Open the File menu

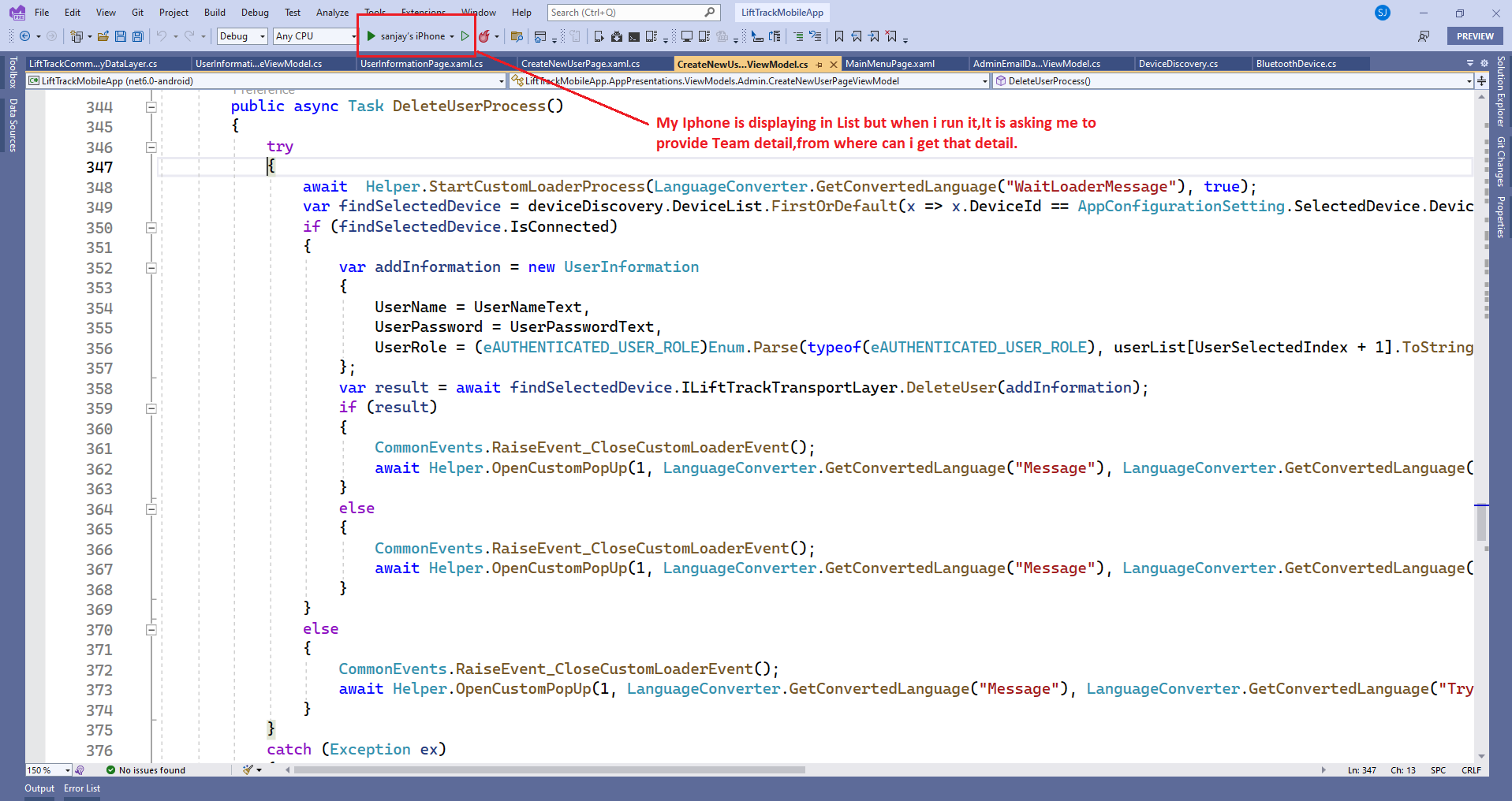coord(42,13)
